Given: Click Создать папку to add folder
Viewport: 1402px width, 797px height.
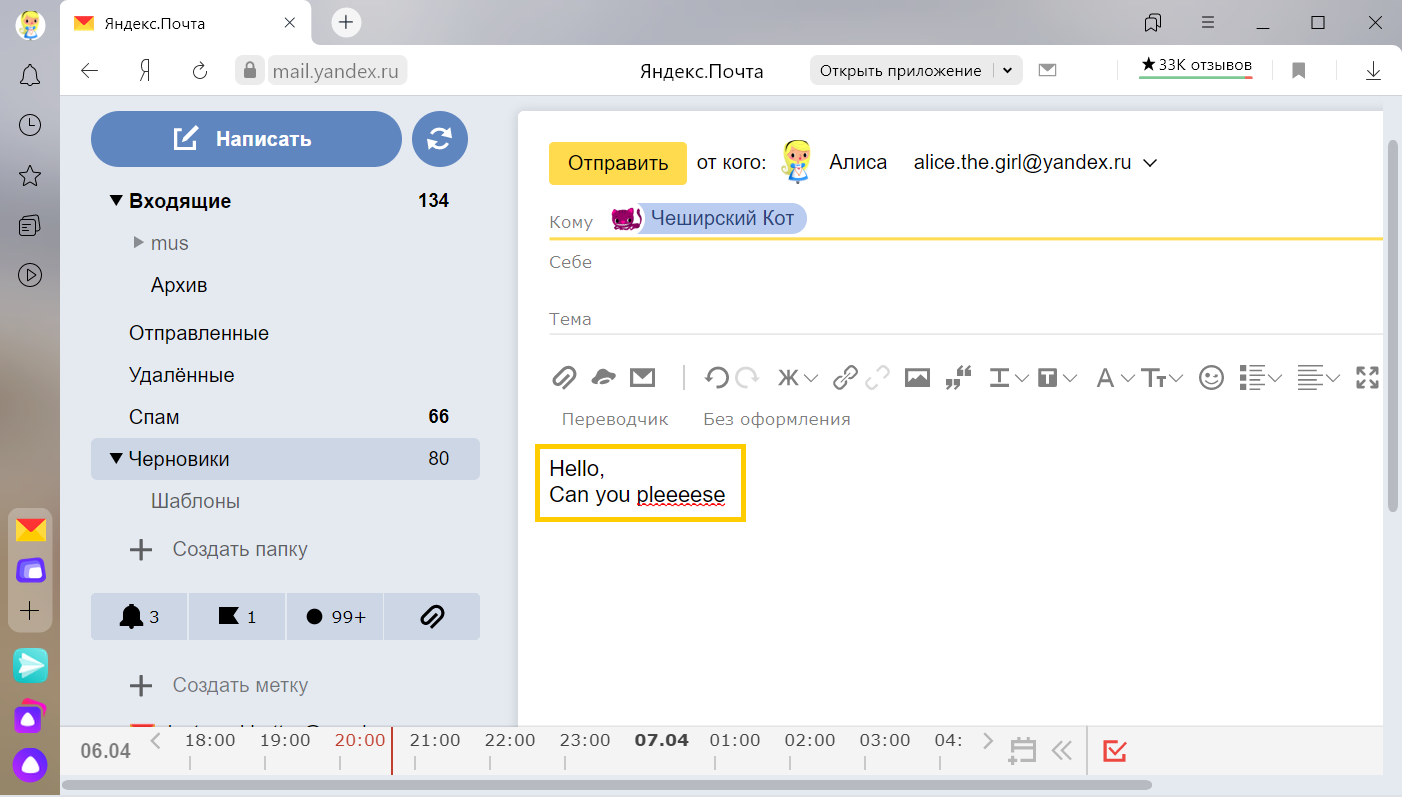Looking at the screenshot, I should pos(220,549).
